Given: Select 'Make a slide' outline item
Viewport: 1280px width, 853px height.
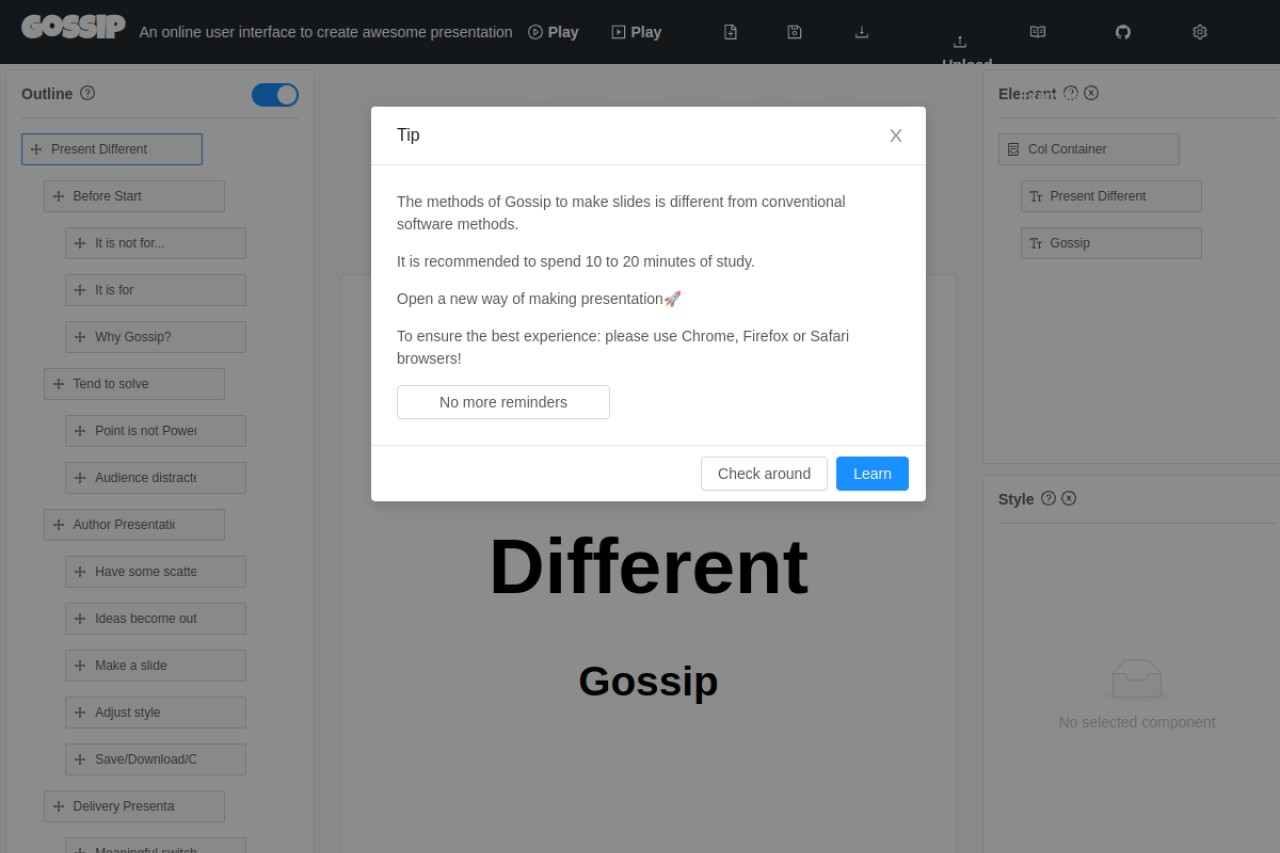Looking at the screenshot, I should (156, 666).
